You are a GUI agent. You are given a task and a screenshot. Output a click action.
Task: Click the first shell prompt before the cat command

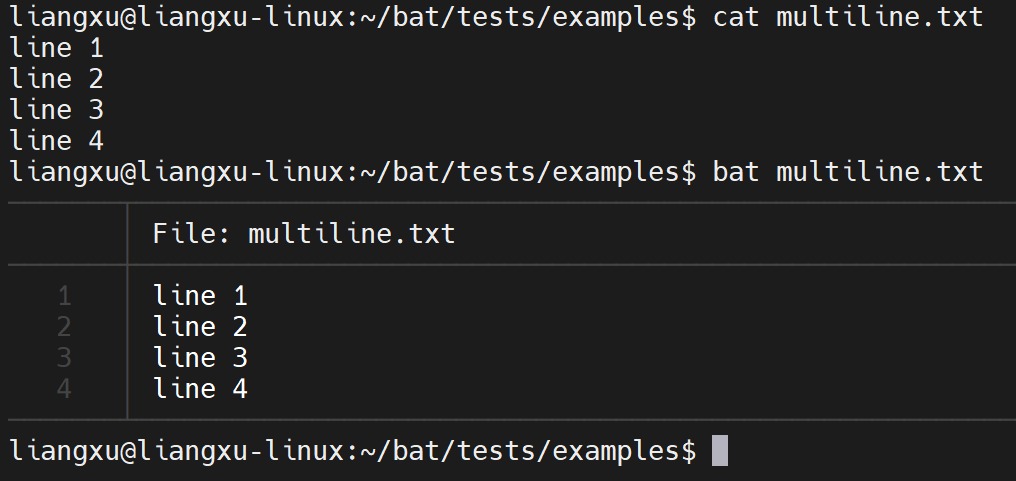(x=352, y=17)
